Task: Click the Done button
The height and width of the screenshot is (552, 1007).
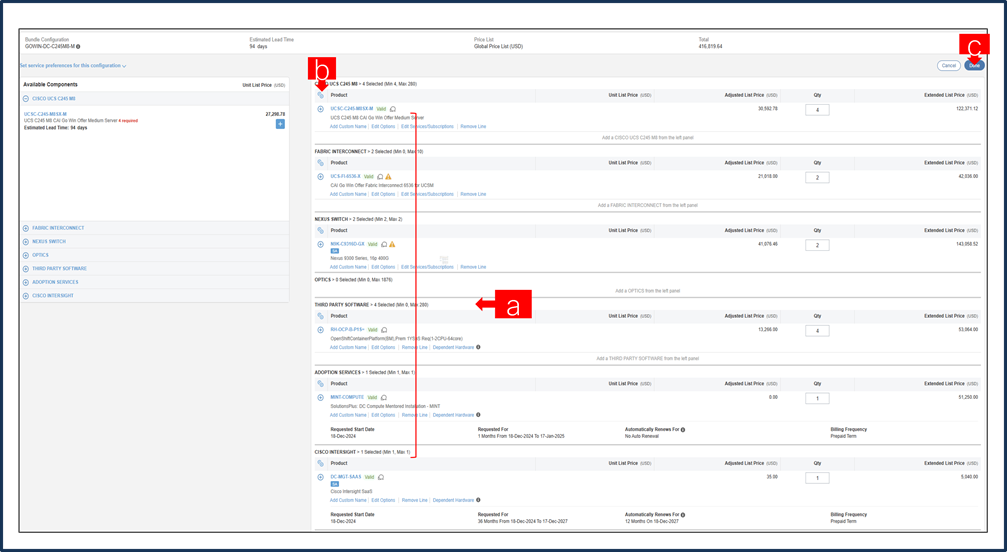Action: click(974, 65)
